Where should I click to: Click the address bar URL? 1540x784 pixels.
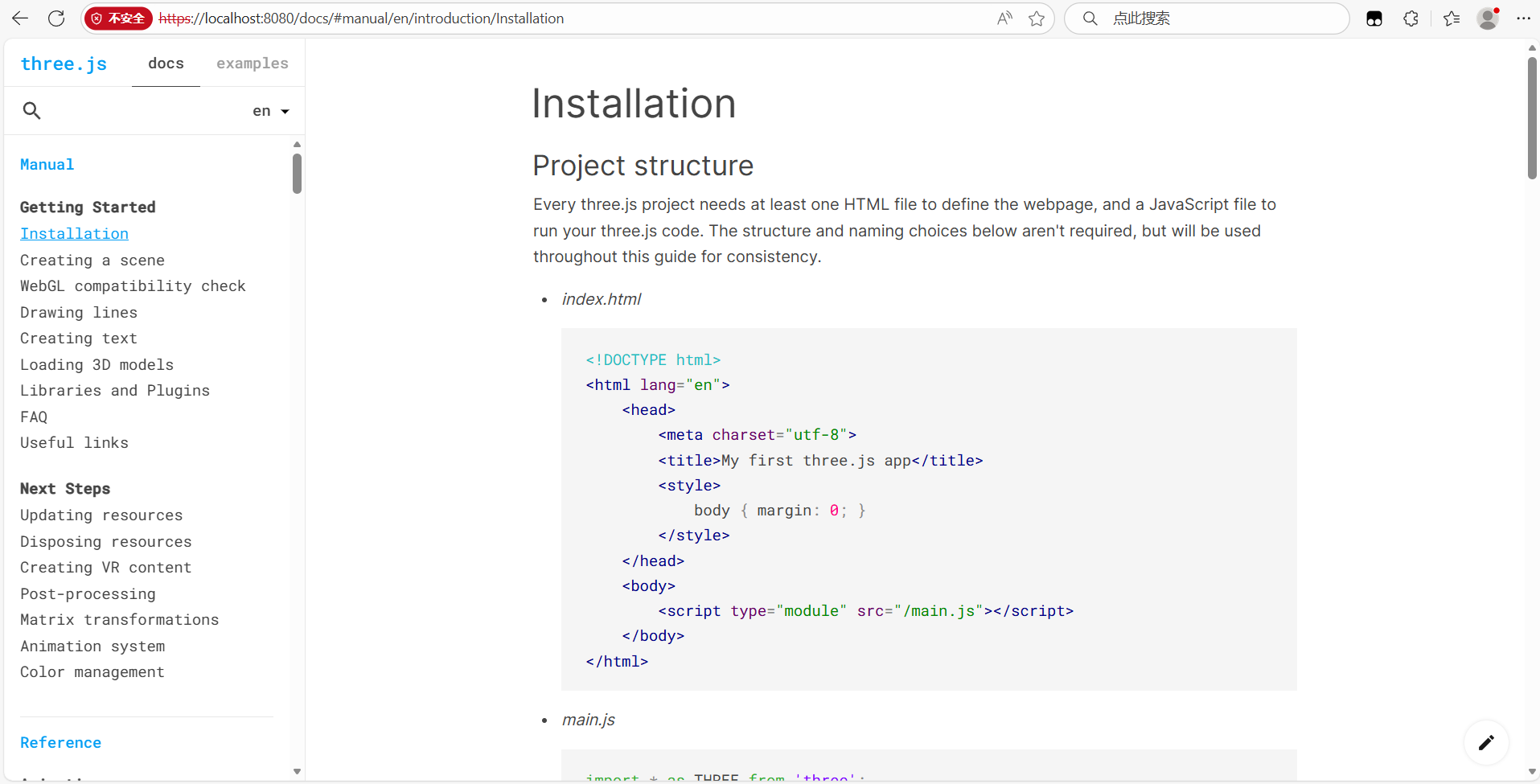point(361,18)
